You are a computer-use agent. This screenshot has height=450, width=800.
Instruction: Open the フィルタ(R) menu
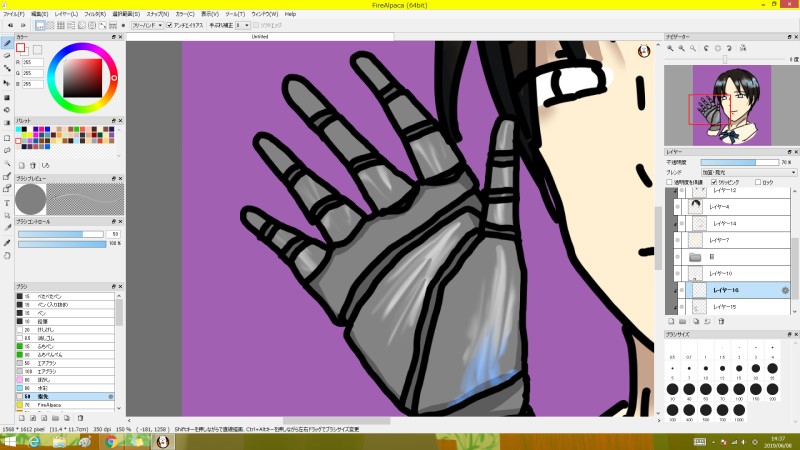click(95, 14)
